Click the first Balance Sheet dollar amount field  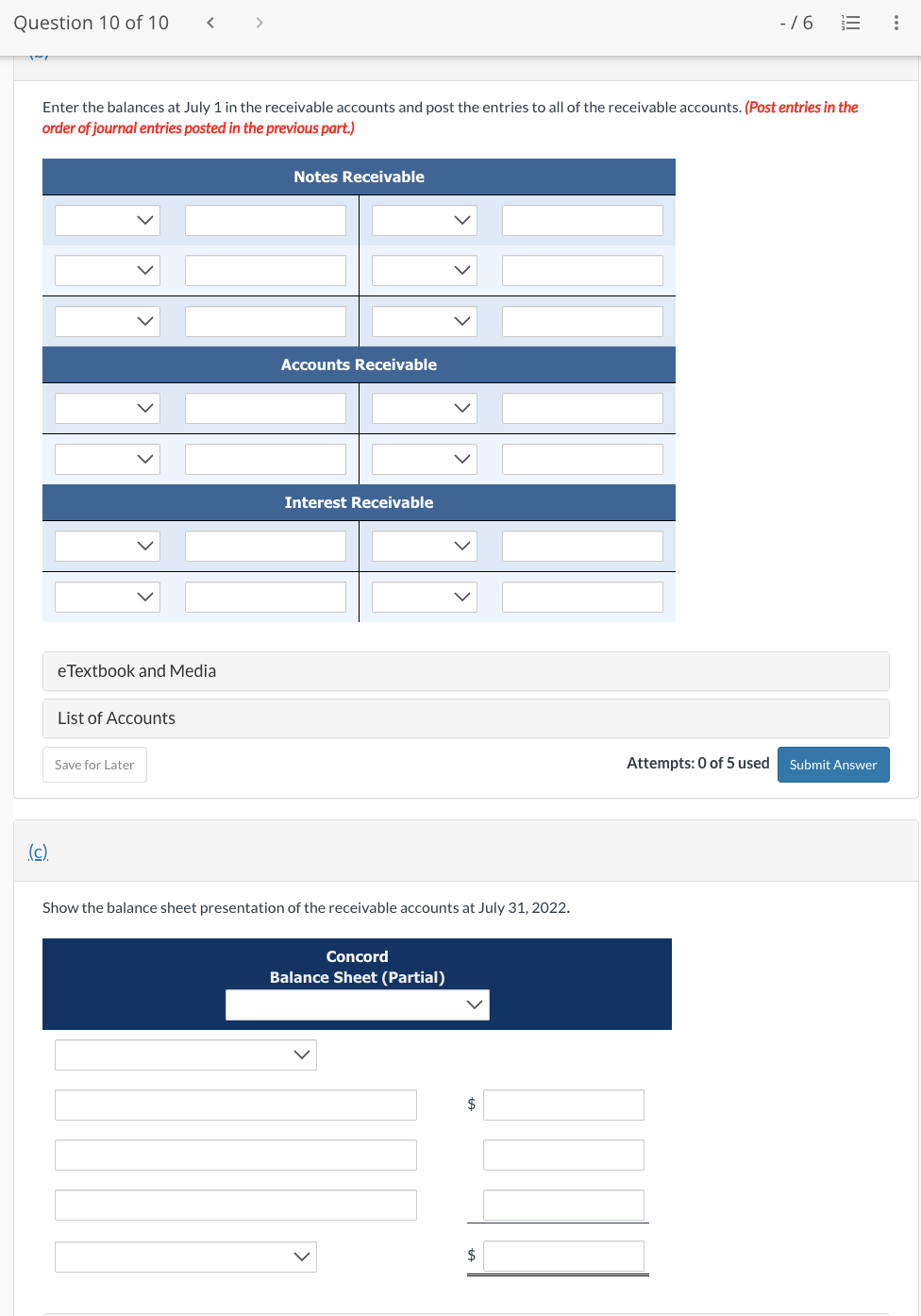[x=563, y=1105]
